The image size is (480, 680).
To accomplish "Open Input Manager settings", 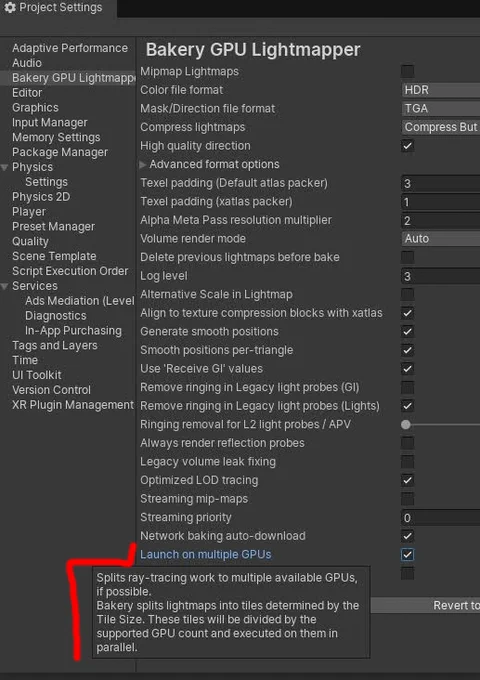I will pyautogui.click(x=50, y=122).
